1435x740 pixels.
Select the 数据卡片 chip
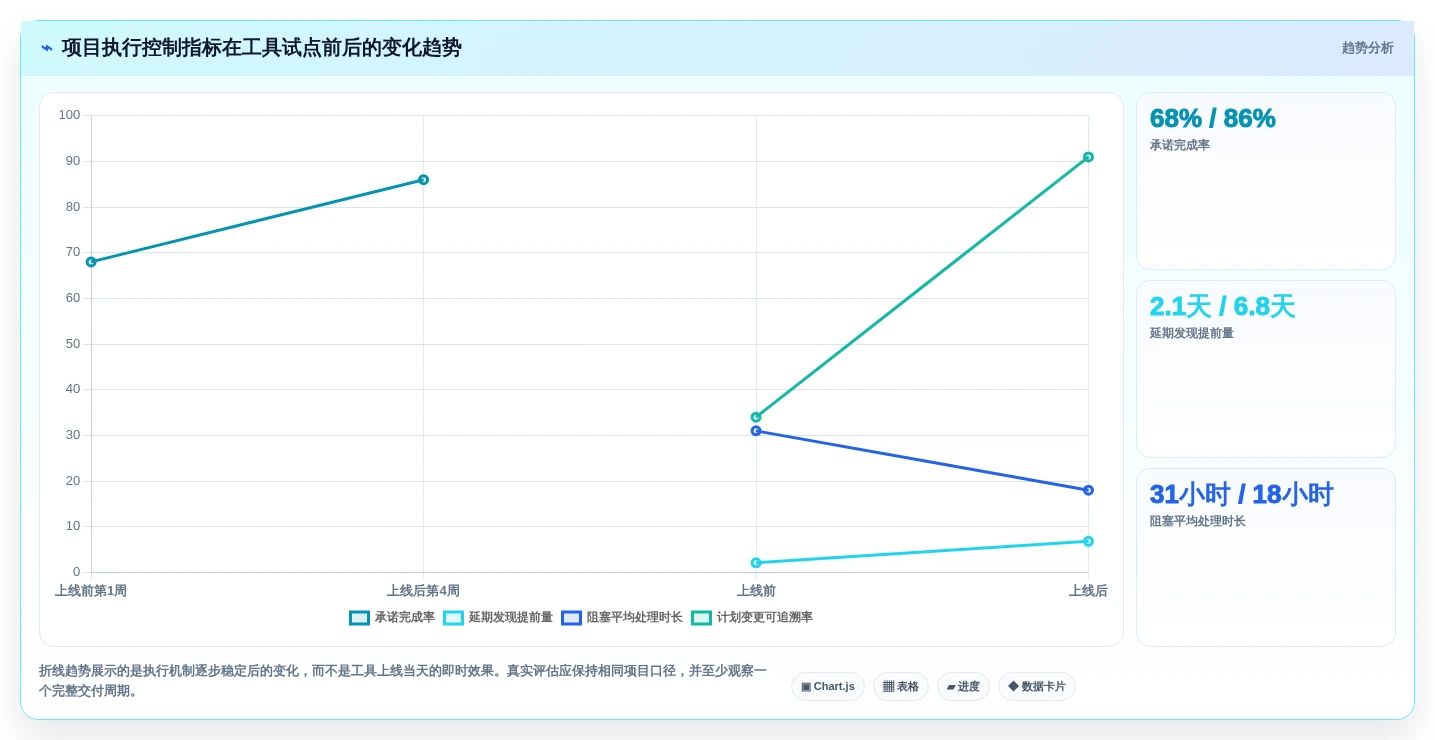pyautogui.click(x=1037, y=687)
